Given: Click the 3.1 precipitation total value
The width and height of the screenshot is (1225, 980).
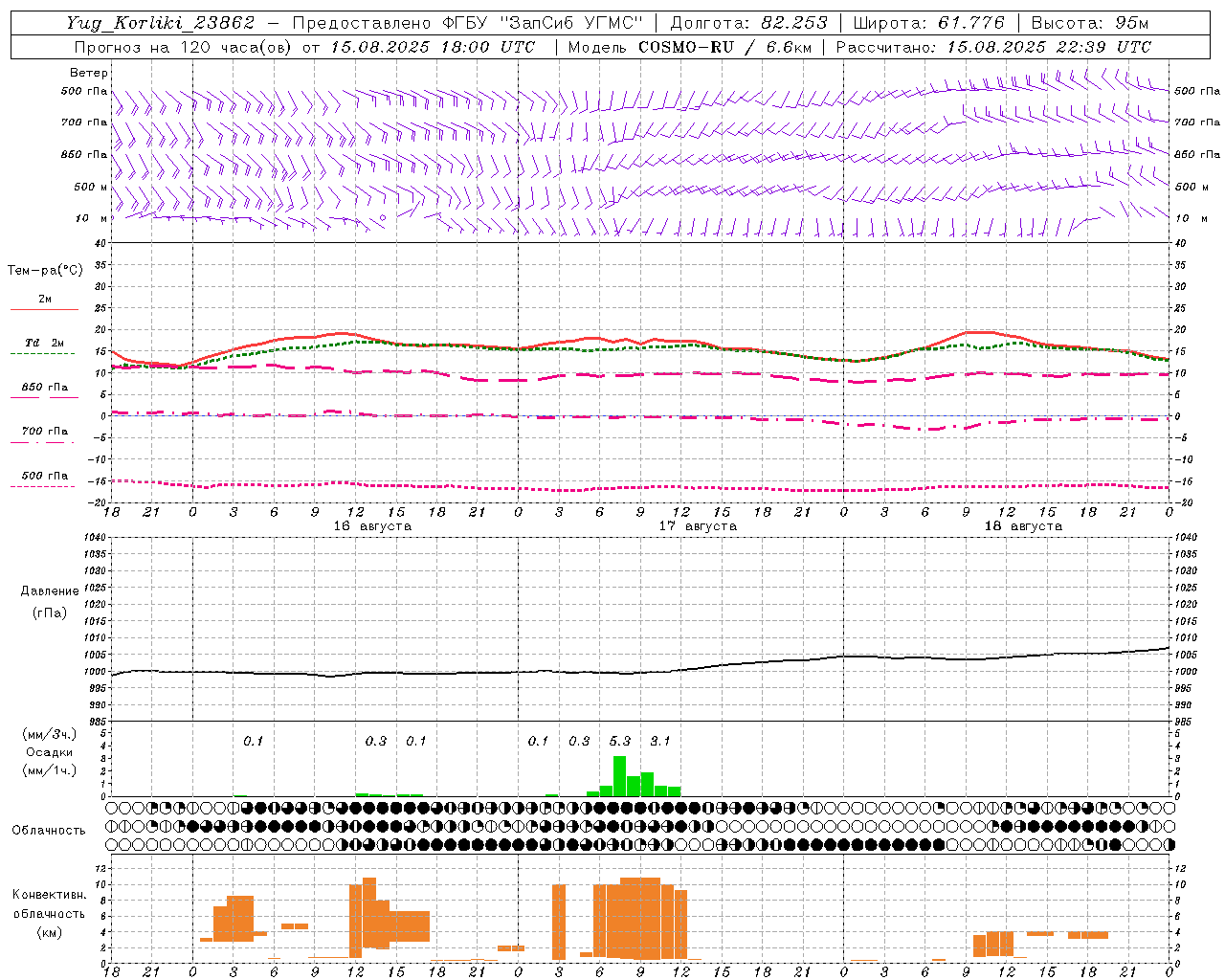Looking at the screenshot, I should [x=660, y=741].
